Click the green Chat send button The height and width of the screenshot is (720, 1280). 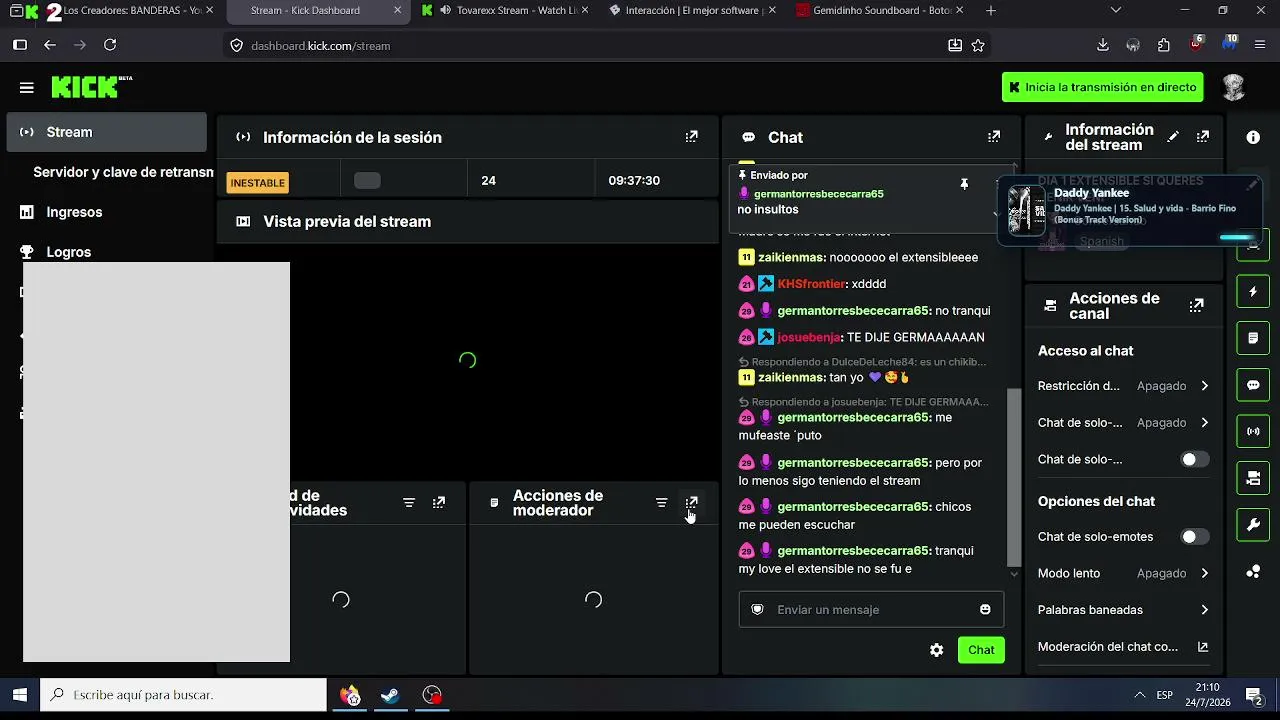981,650
